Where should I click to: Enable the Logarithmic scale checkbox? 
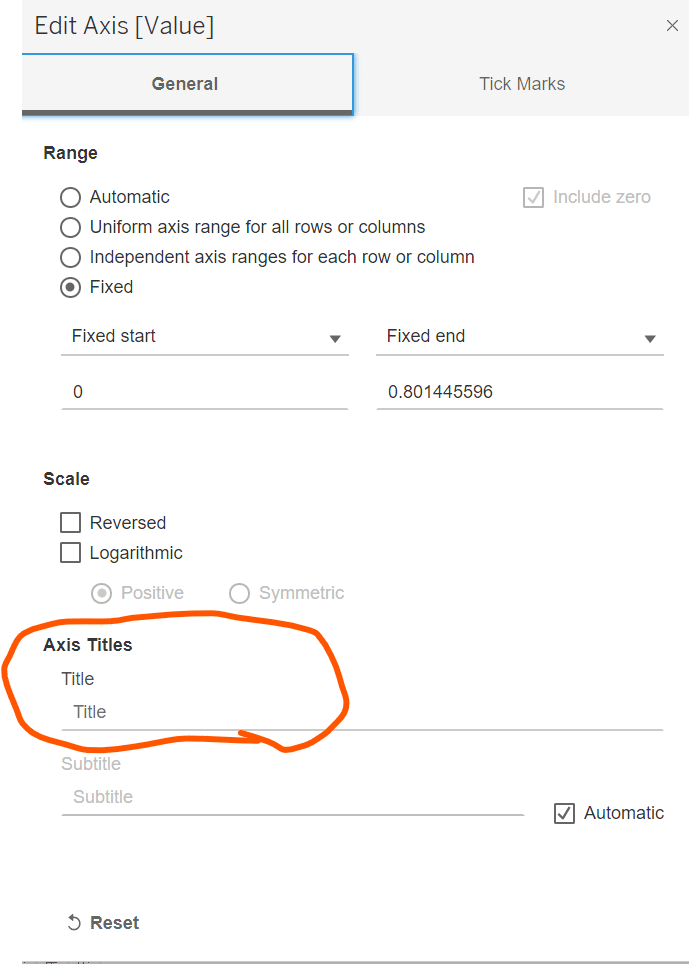71,553
